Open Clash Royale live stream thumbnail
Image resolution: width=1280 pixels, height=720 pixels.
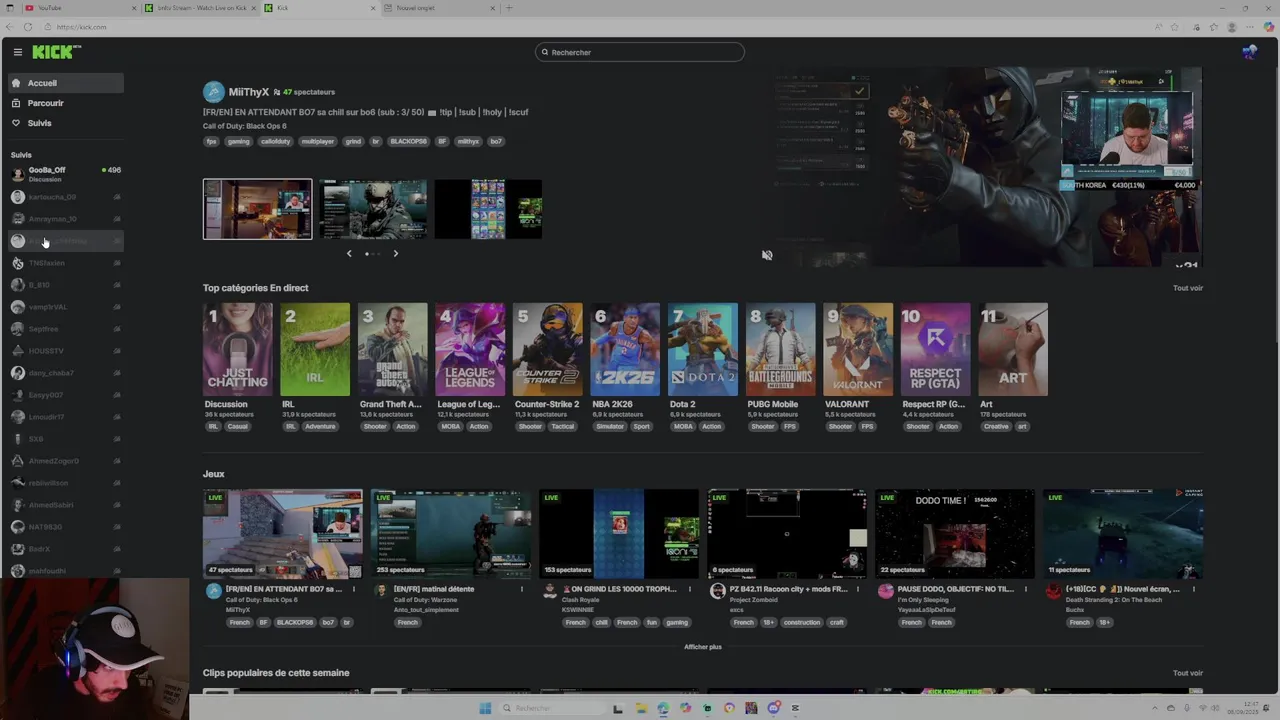point(619,534)
